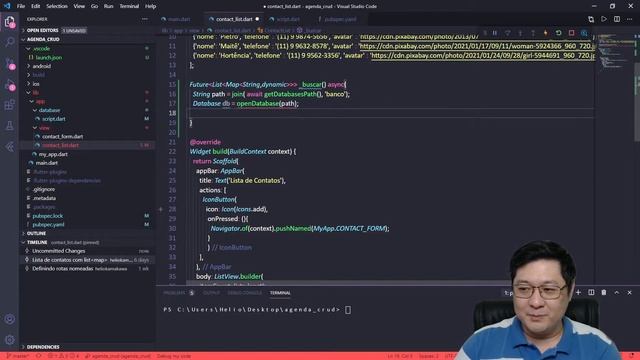
Task: Open the Flutter sidebar icon
Action: (9, 147)
